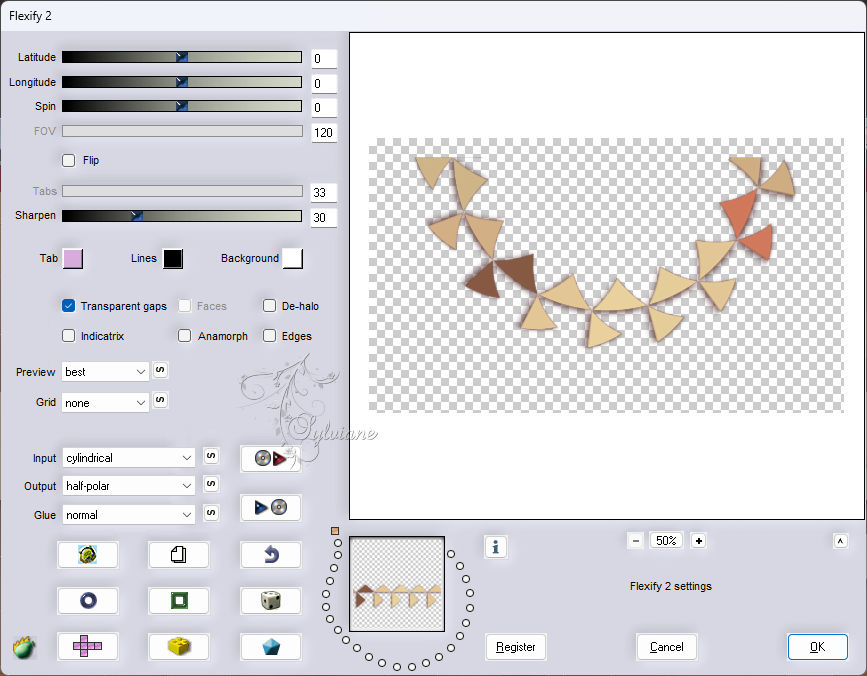
Task: Open the Preview dropdown showing best
Action: pyautogui.click(x=106, y=372)
